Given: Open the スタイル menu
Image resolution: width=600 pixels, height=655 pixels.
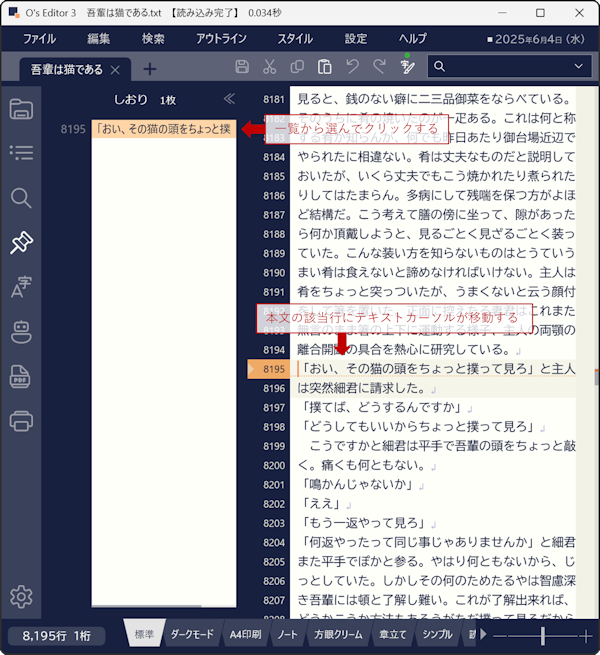Looking at the screenshot, I should coord(294,39).
